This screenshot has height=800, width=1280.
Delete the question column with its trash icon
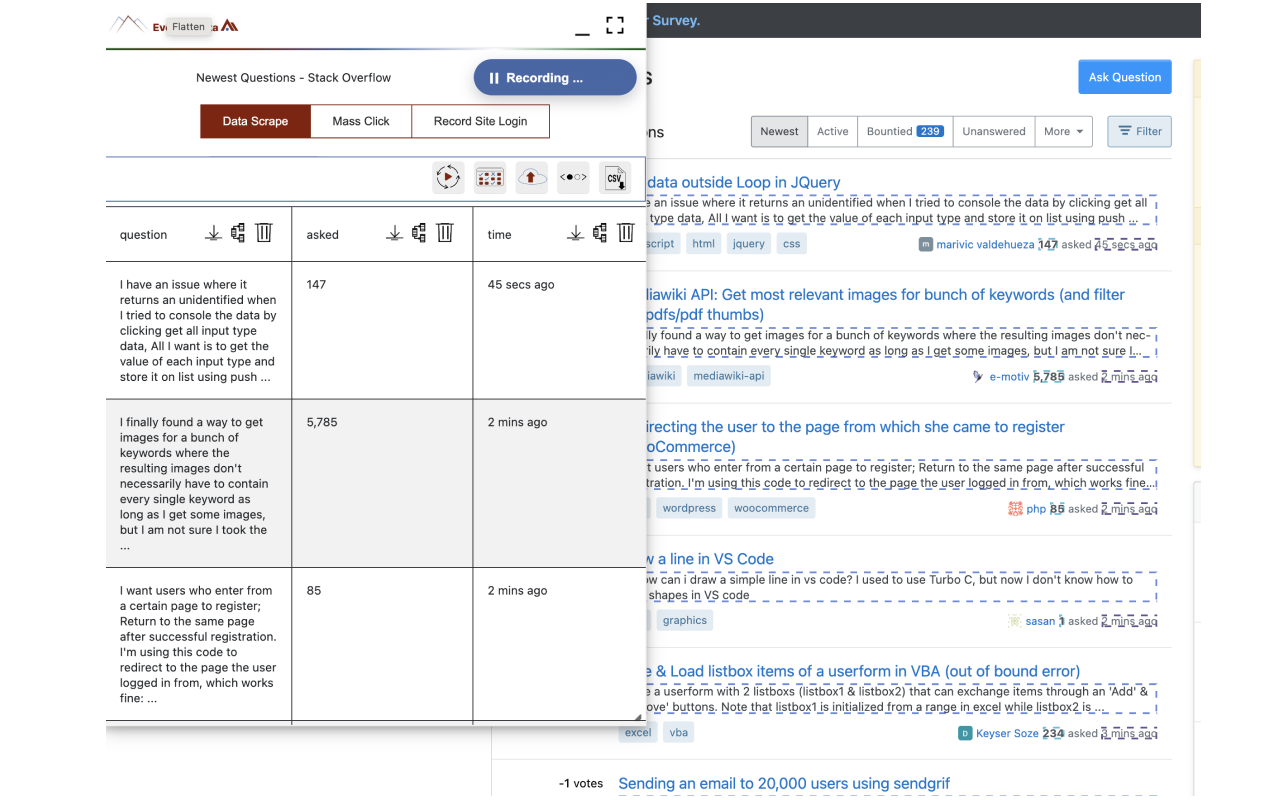[x=263, y=232]
